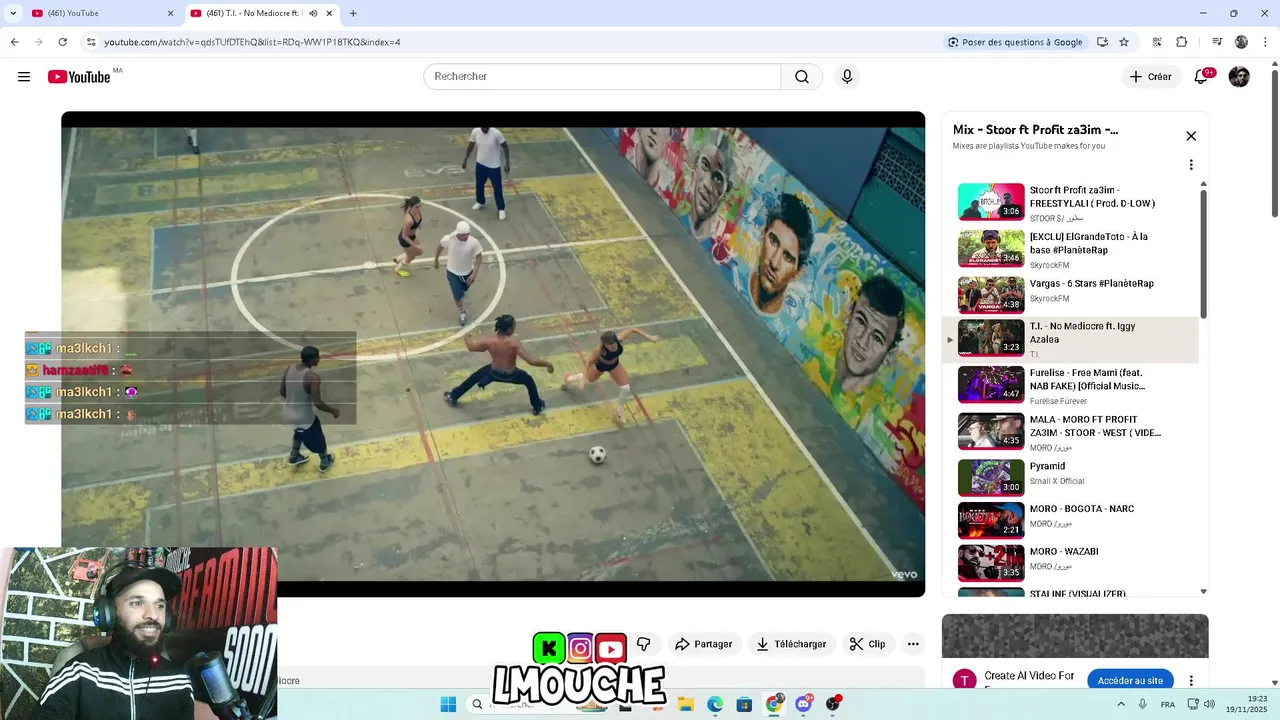Close the Mix playlist panel
The width and height of the screenshot is (1280, 720).
pos(1191,136)
